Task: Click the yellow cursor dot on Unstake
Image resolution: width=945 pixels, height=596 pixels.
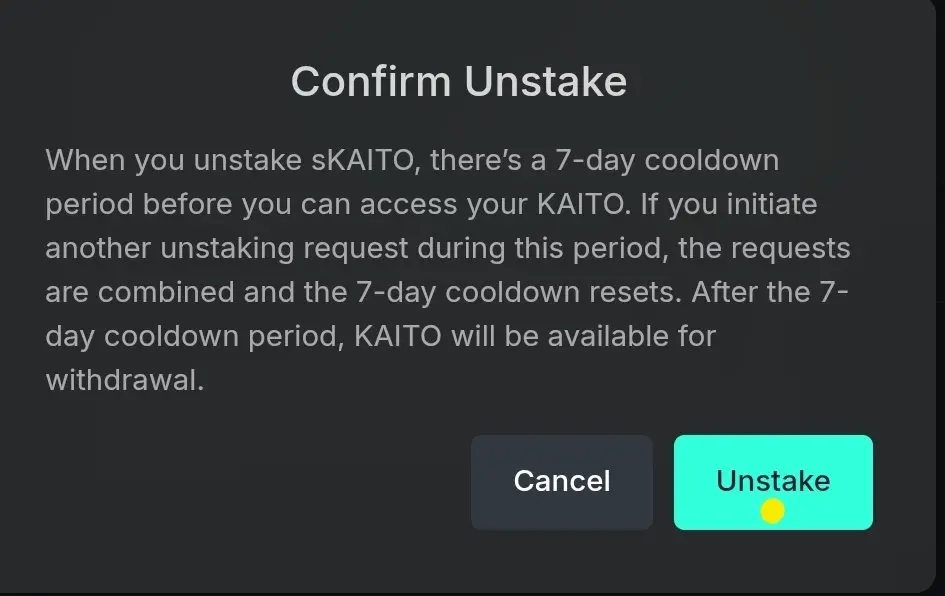Action: coord(772,511)
